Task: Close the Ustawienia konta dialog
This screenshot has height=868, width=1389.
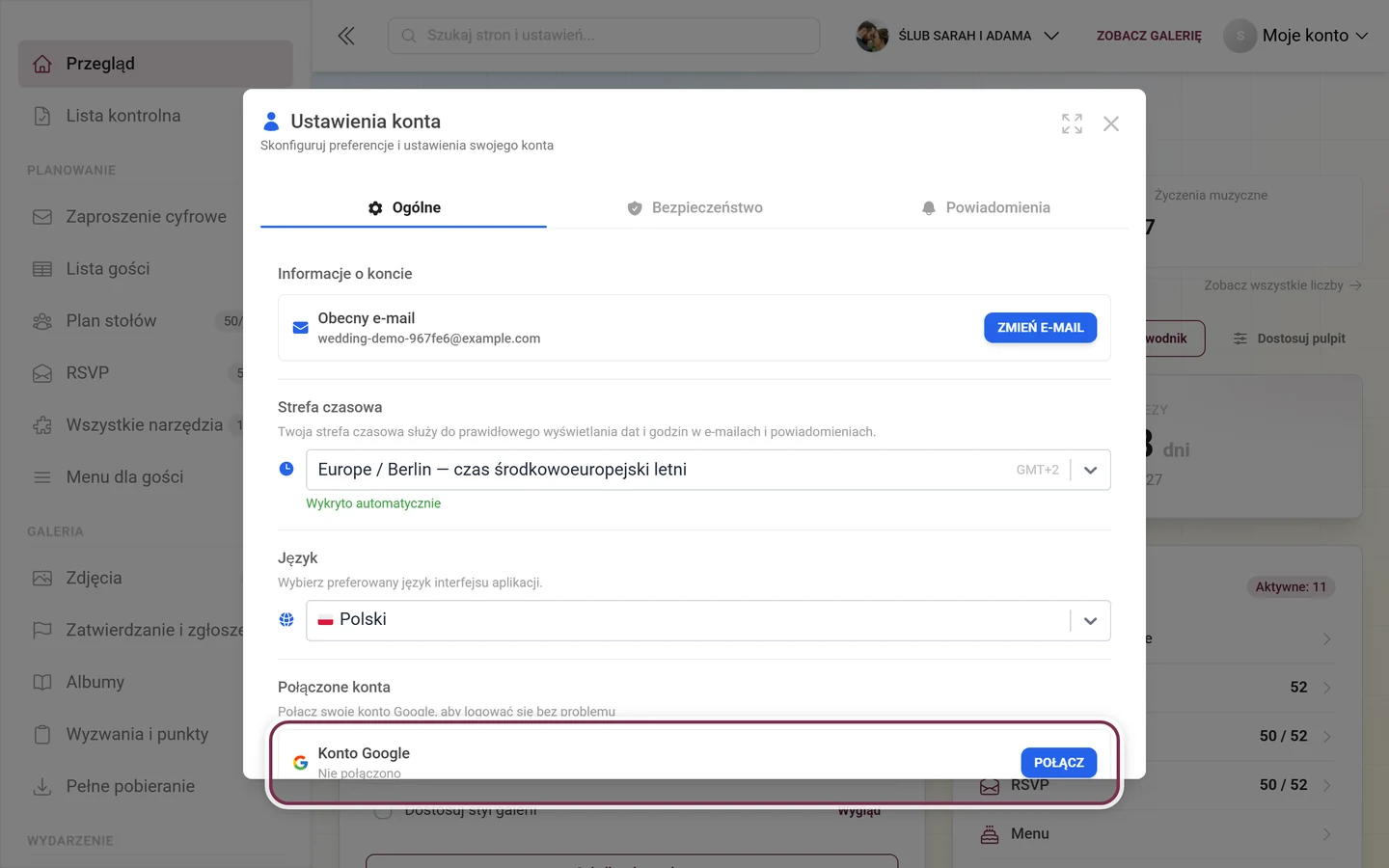Action: tap(1111, 123)
